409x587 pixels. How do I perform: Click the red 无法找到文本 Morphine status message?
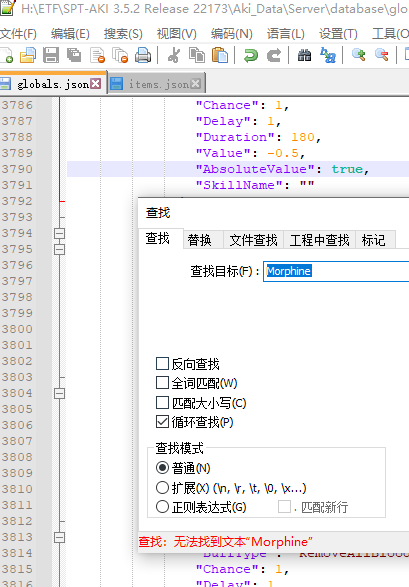226,542
